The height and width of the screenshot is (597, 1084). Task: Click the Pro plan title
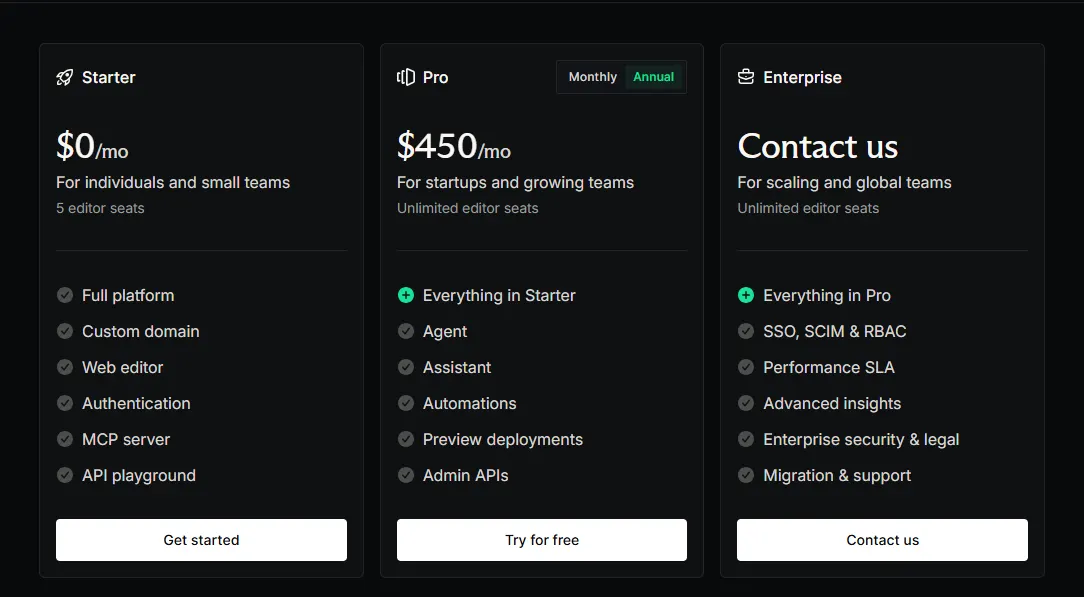[x=436, y=77]
